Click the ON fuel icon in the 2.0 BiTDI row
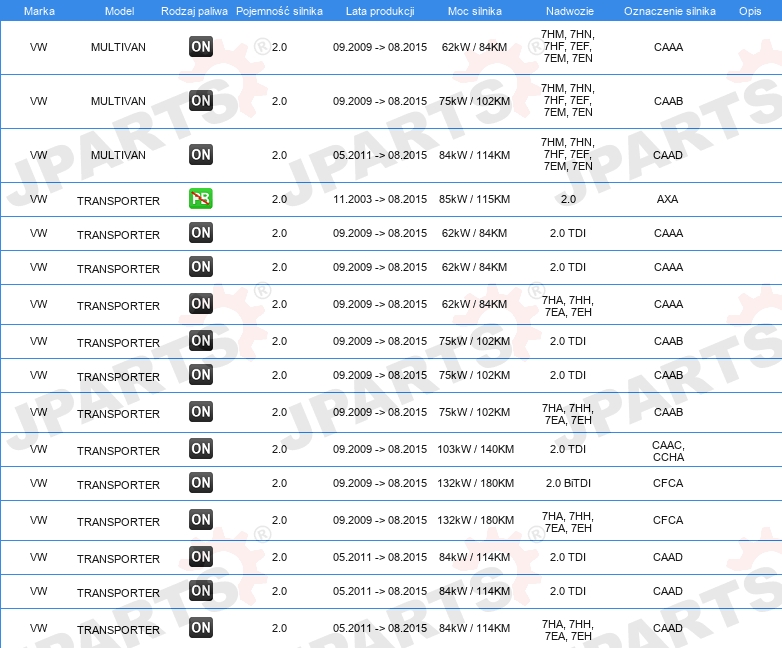Viewport: 782px width, 648px height. click(201, 483)
